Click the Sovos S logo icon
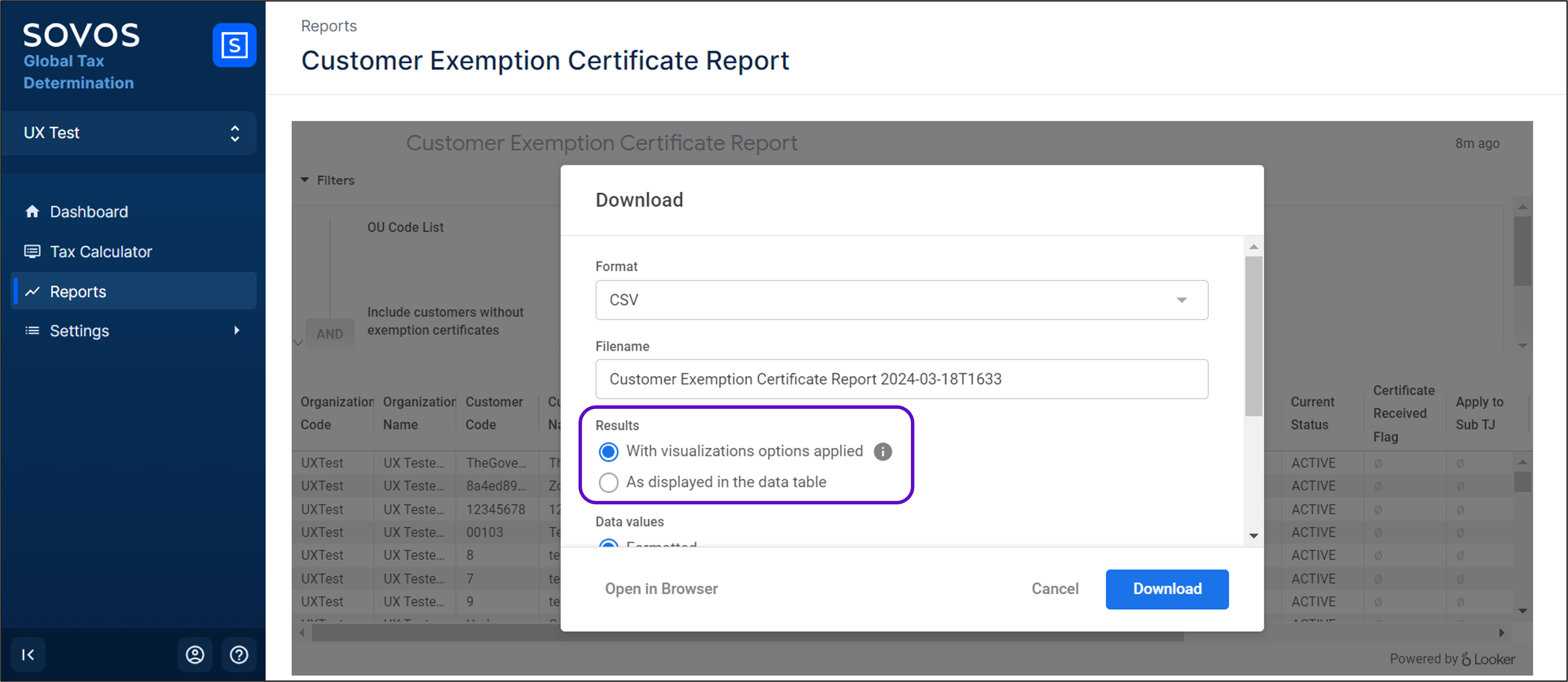1568x682 pixels. (234, 45)
